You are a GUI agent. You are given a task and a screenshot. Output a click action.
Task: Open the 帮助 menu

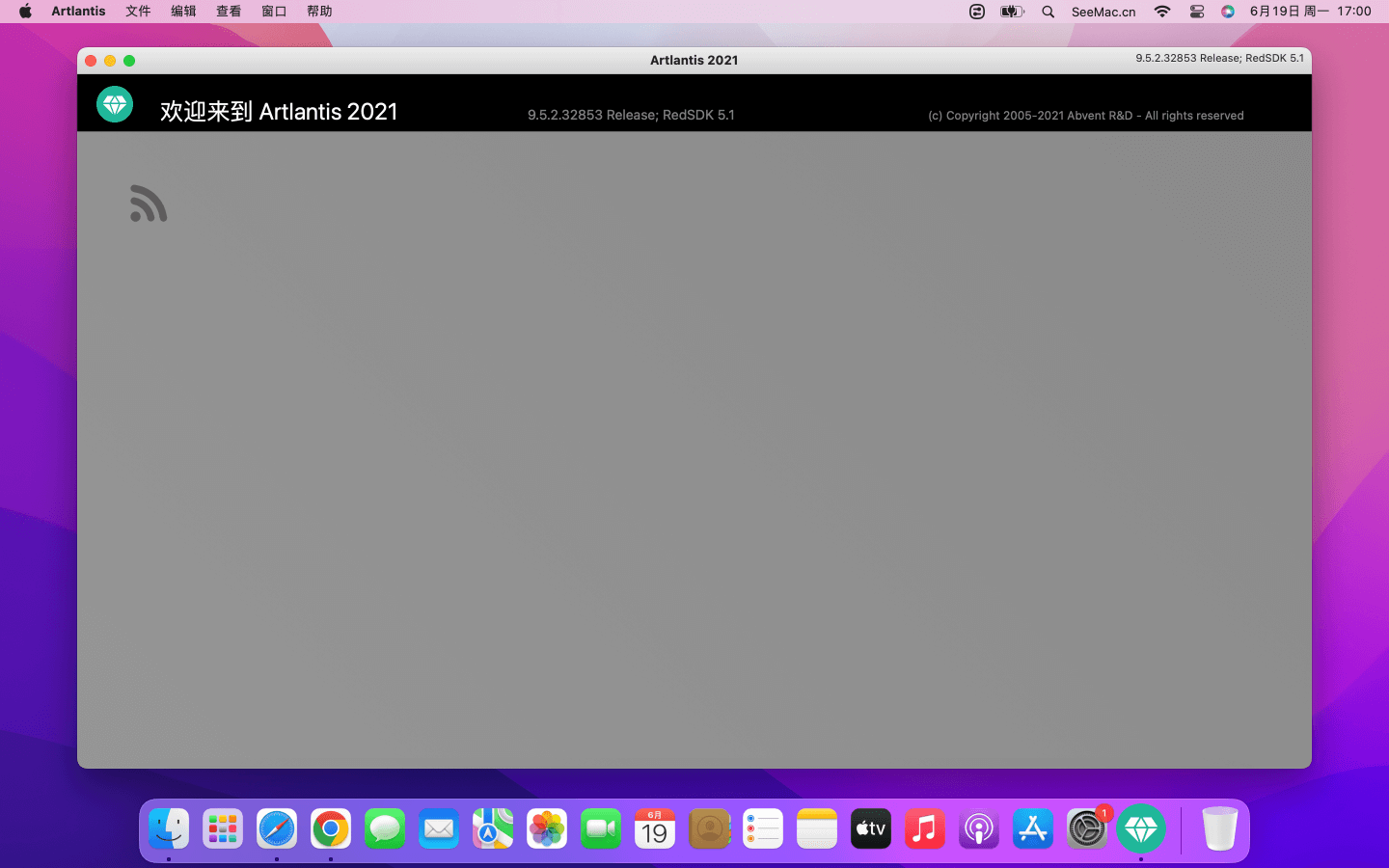click(319, 12)
